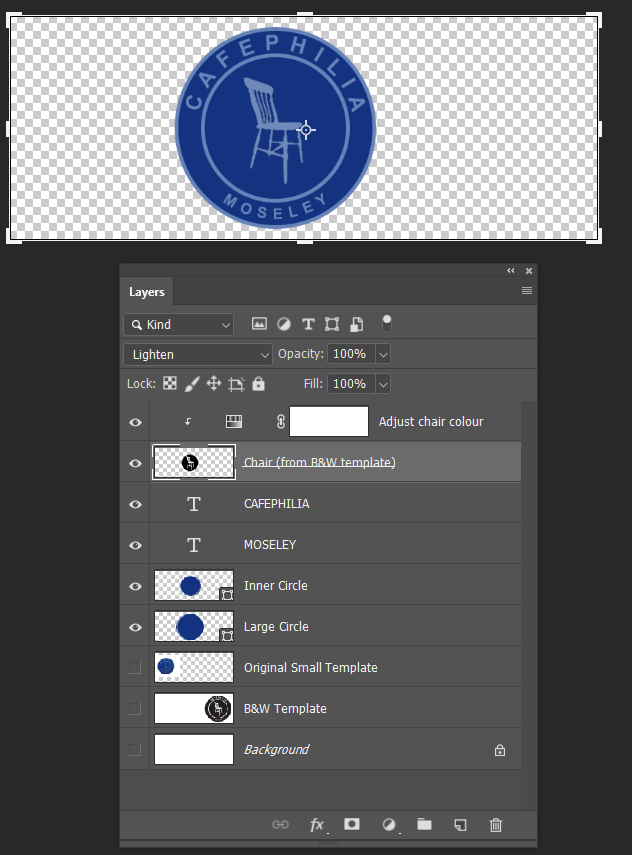Hide the Adjust chair colour layer
Screen dimensions: 632x855
pyautogui.click(x=135, y=422)
